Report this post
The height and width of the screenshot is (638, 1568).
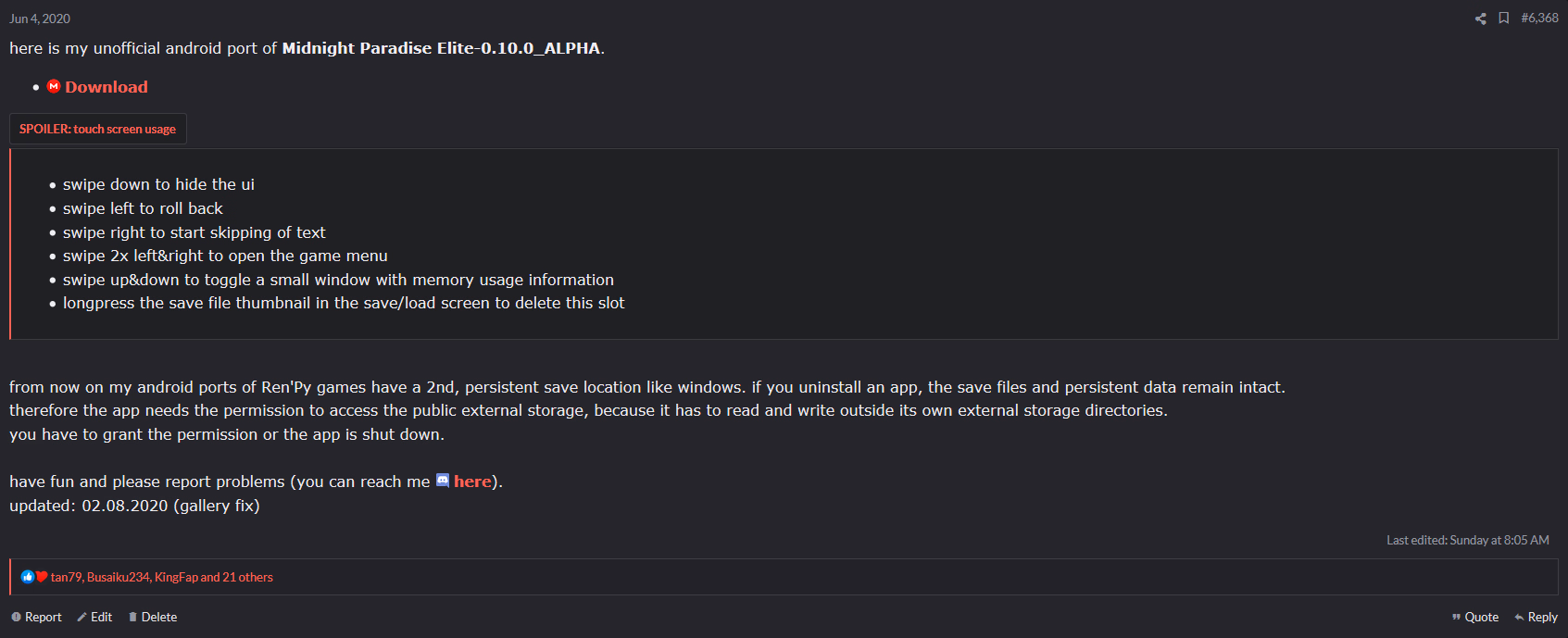[36, 617]
